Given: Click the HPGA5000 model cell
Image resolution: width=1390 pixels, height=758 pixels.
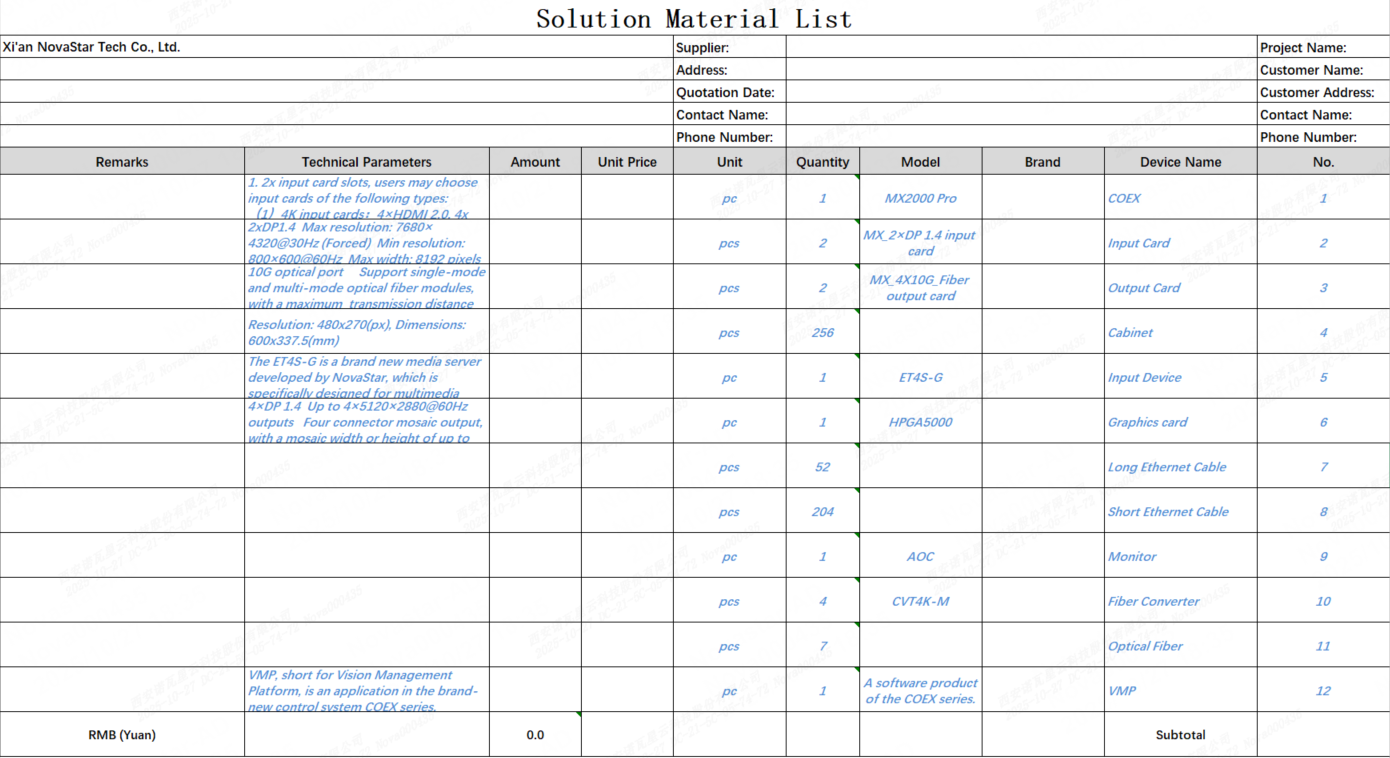Looking at the screenshot, I should [920, 422].
